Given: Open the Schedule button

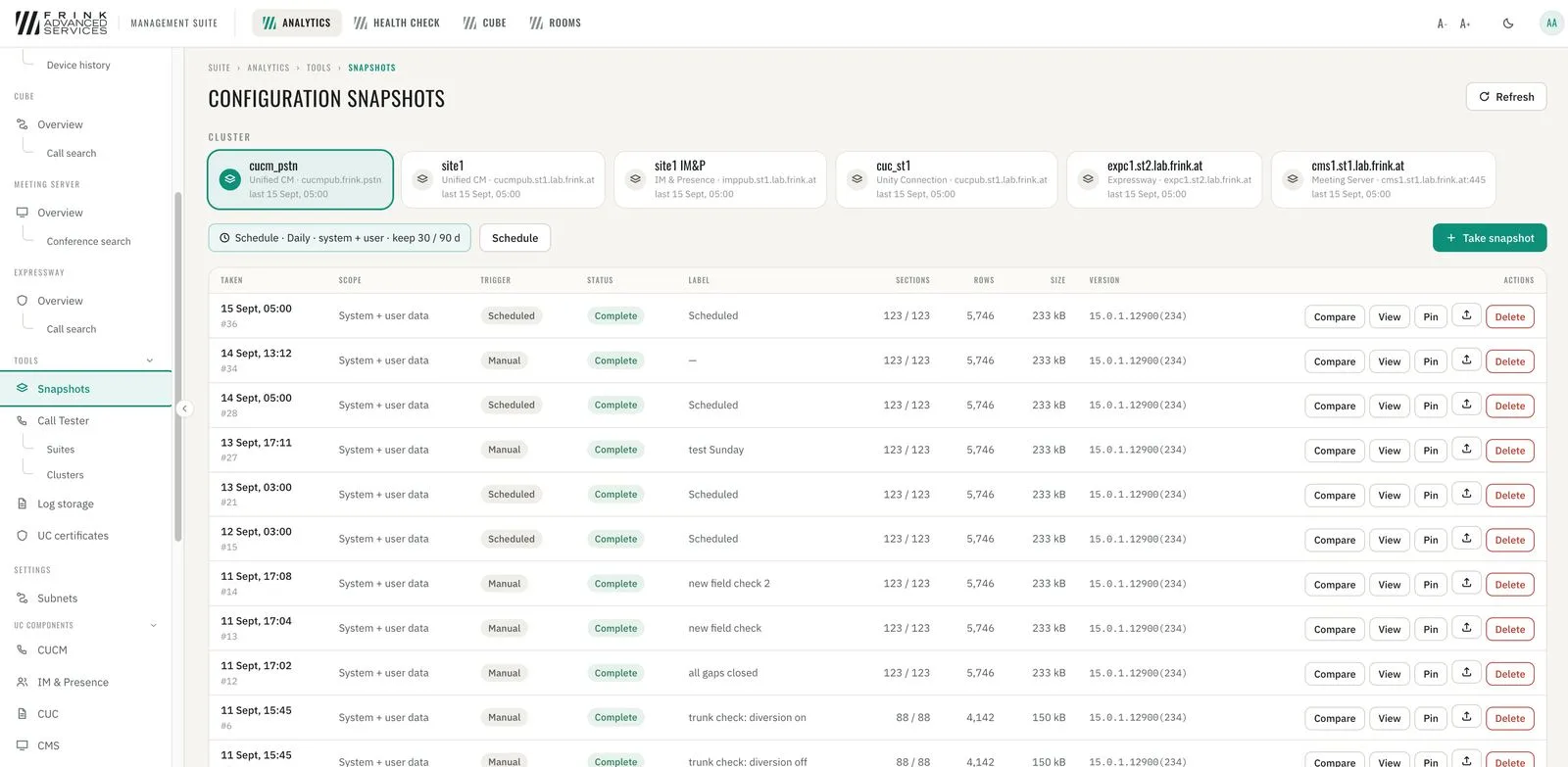Looking at the screenshot, I should 514,238.
